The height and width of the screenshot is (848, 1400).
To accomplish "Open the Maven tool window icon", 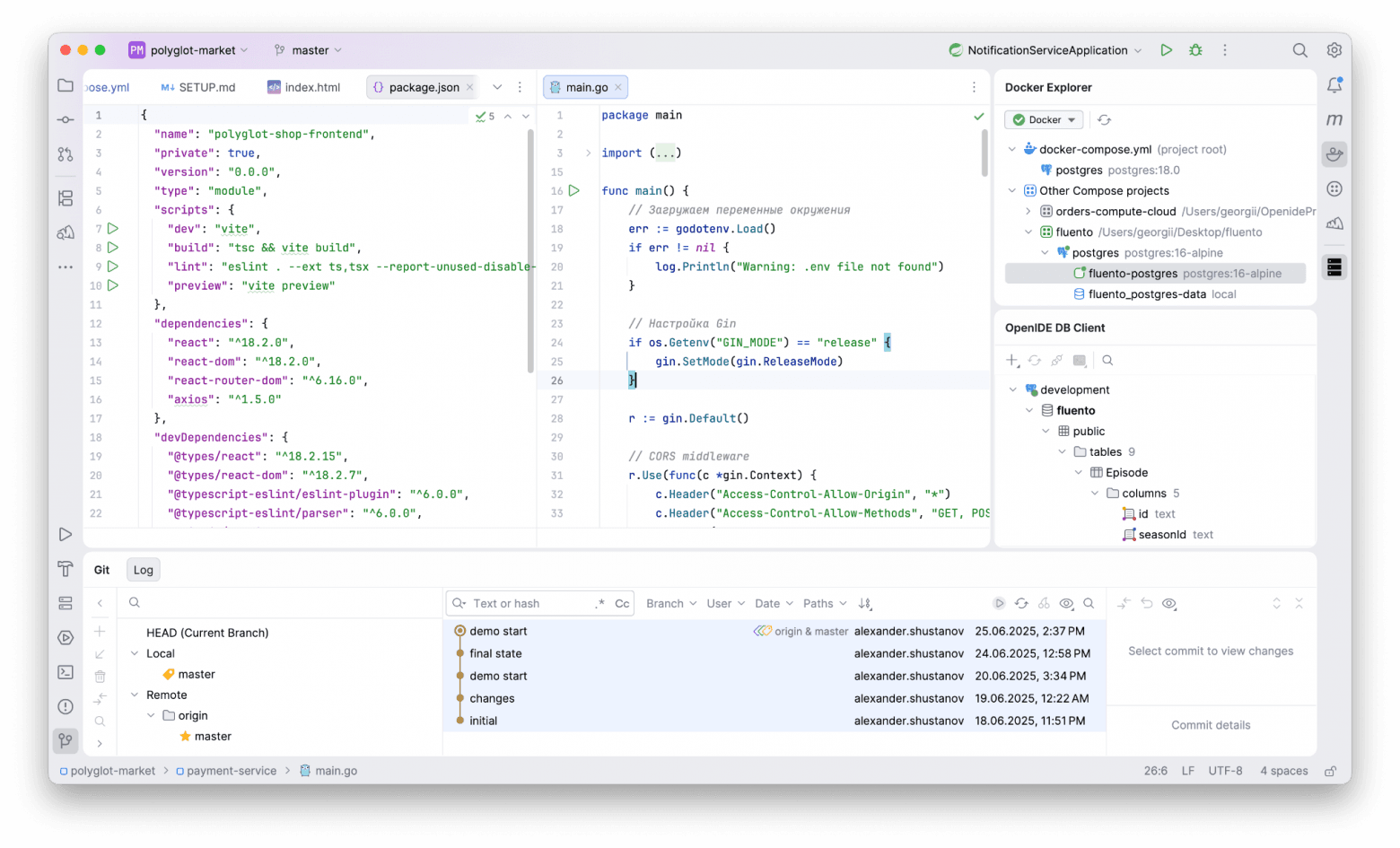I will click(1334, 119).
